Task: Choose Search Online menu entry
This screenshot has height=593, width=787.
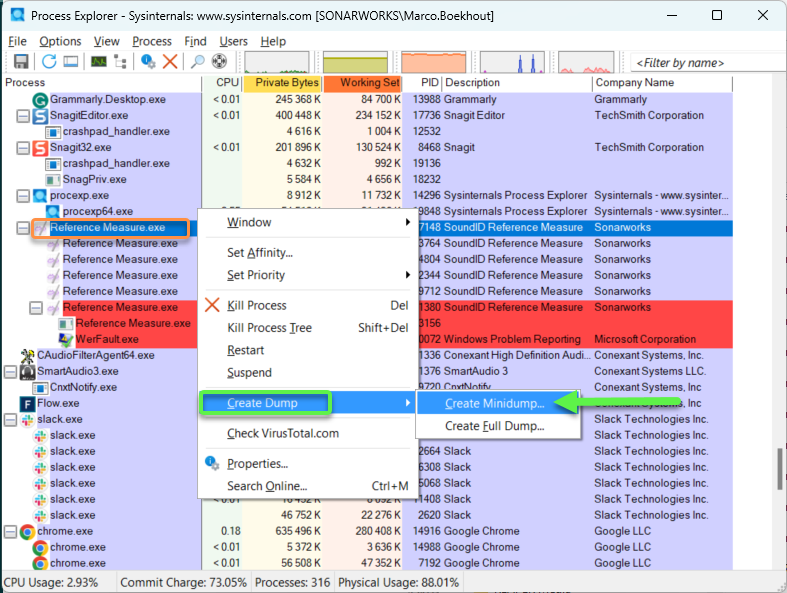Action: tap(308, 486)
